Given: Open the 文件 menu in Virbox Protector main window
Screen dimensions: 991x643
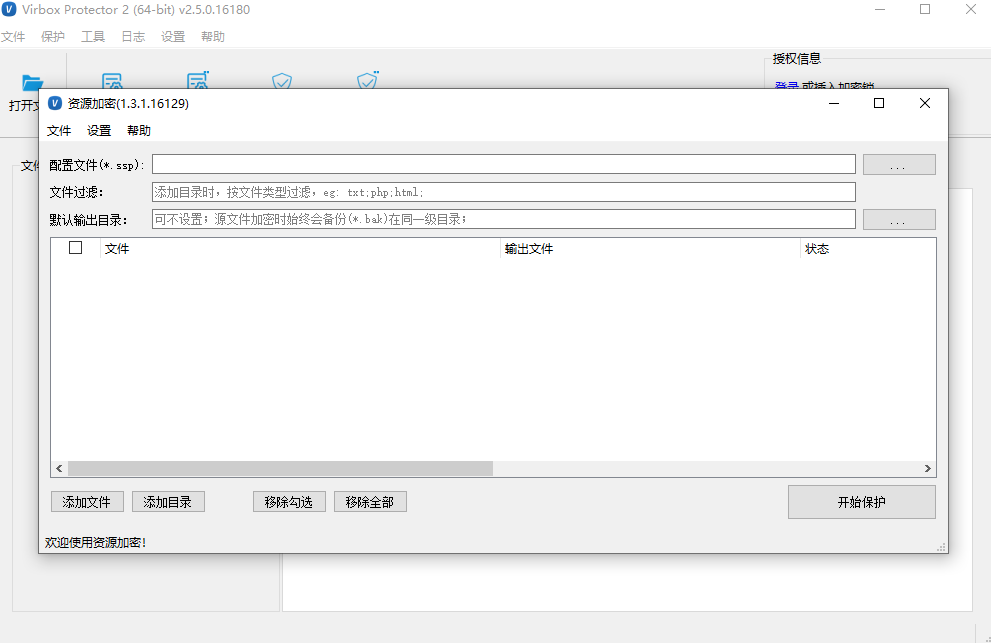Looking at the screenshot, I should coord(13,37).
